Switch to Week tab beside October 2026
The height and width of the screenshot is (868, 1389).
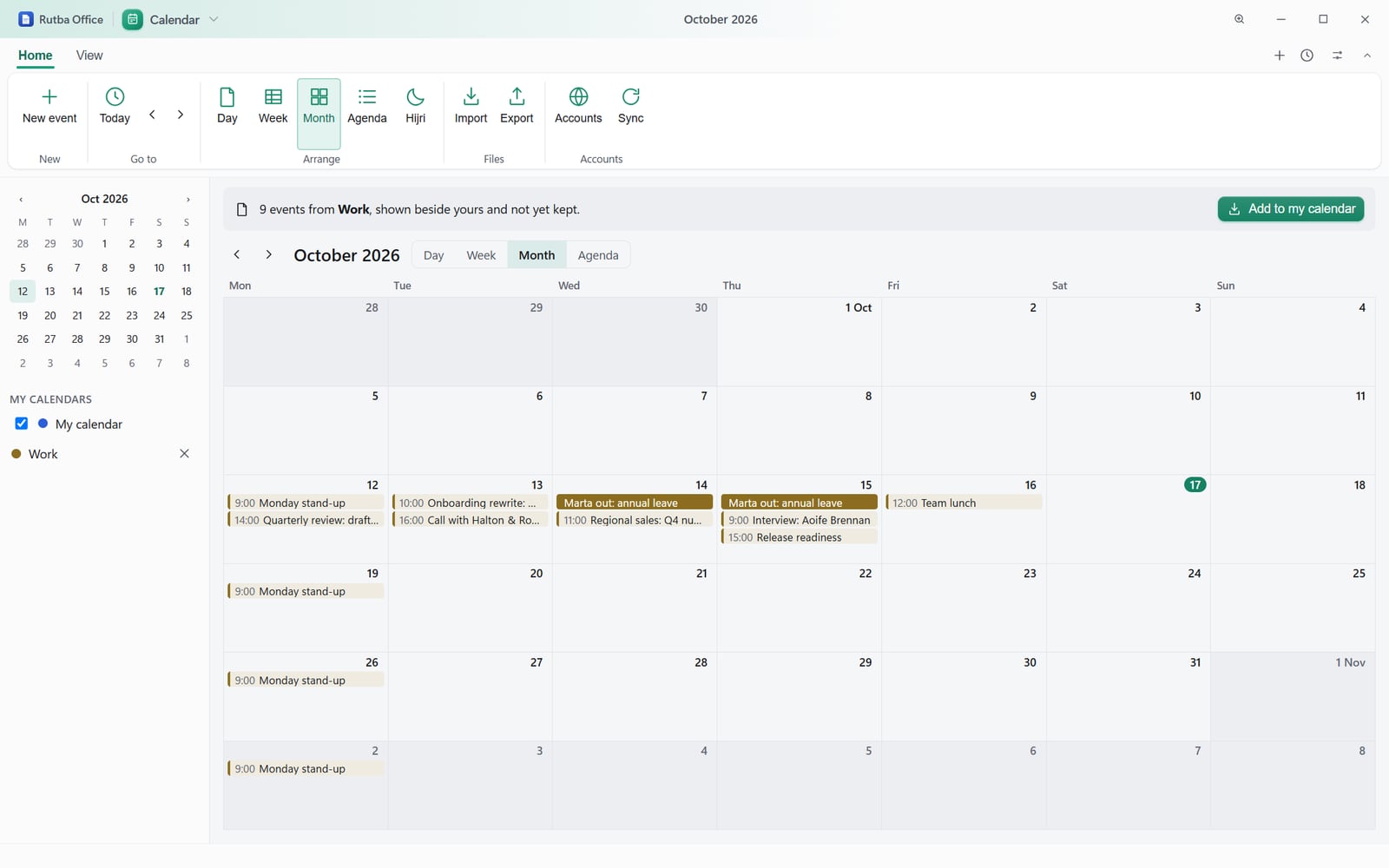pos(481,255)
